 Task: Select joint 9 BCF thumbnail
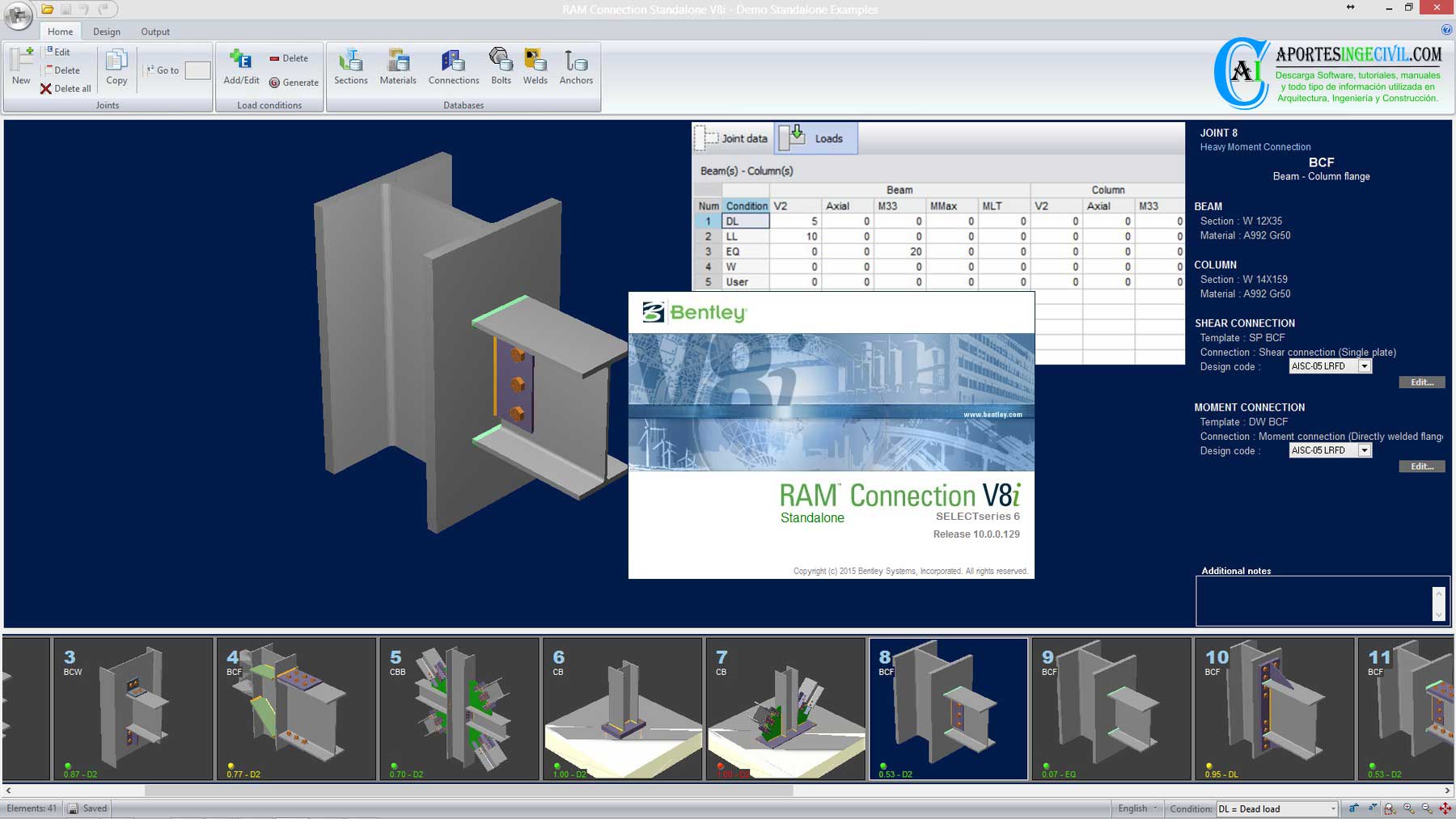[x=1111, y=709]
